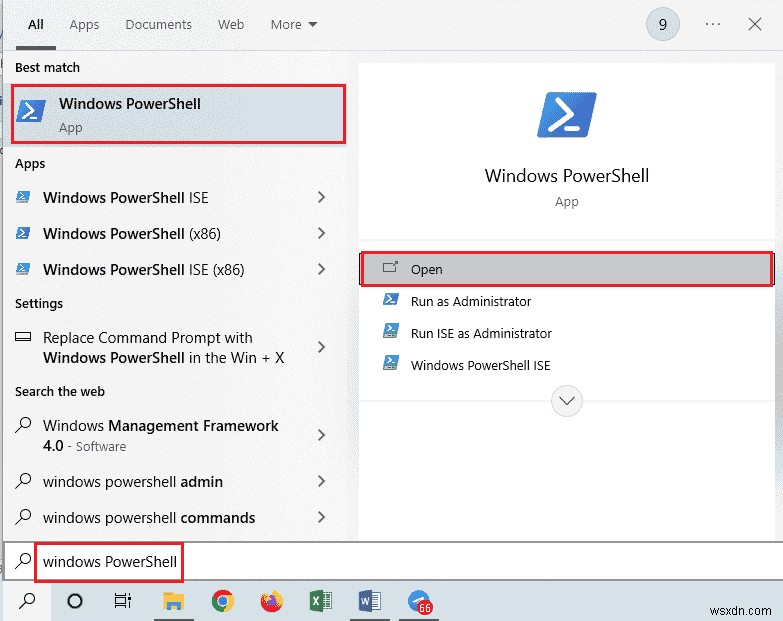
Task: Click the search icon beside windows powershell commands
Action: point(23,517)
